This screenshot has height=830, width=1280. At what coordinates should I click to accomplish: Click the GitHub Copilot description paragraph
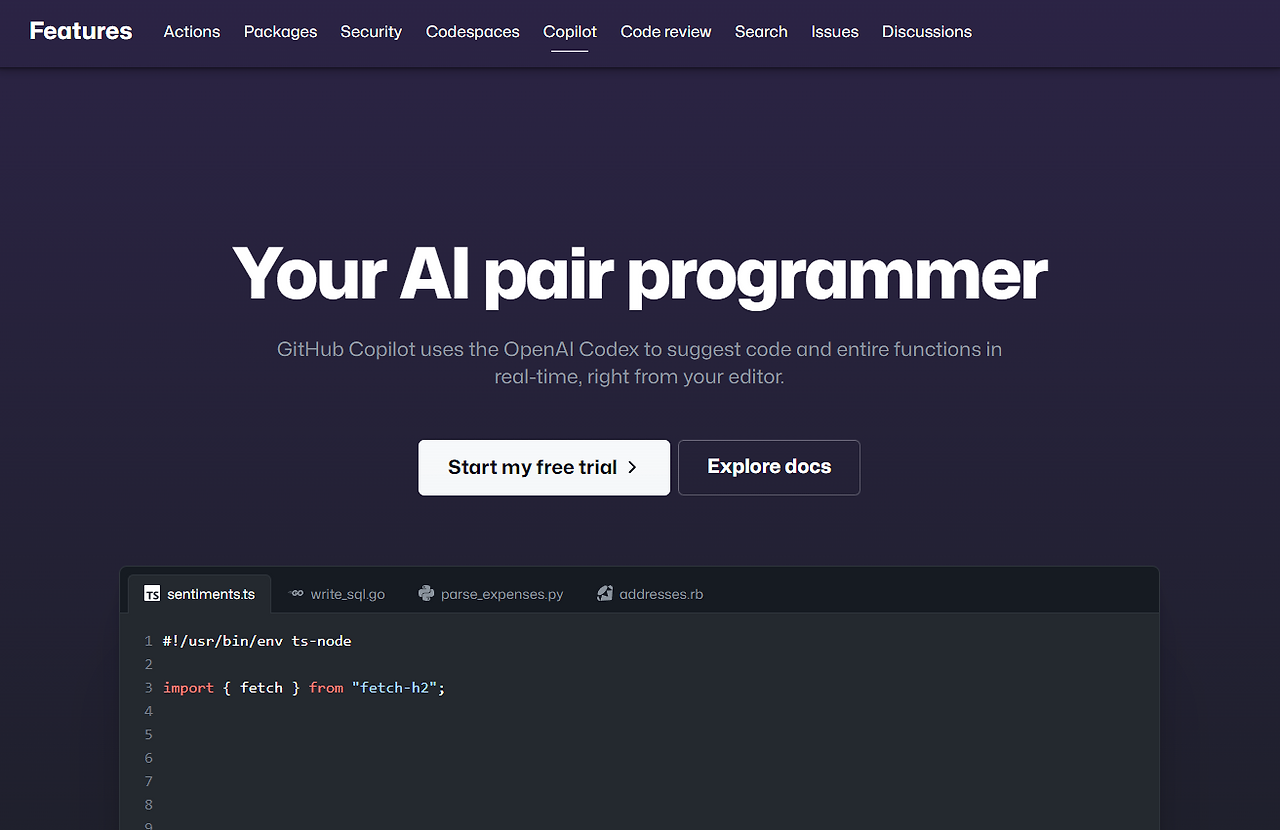pyautogui.click(x=640, y=363)
